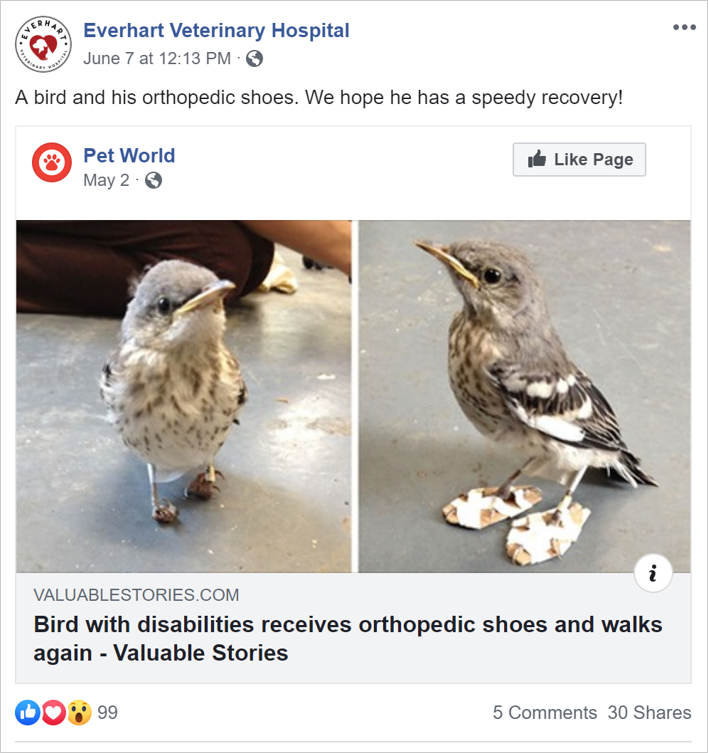Click the Pet World paw avatar icon

(52, 162)
